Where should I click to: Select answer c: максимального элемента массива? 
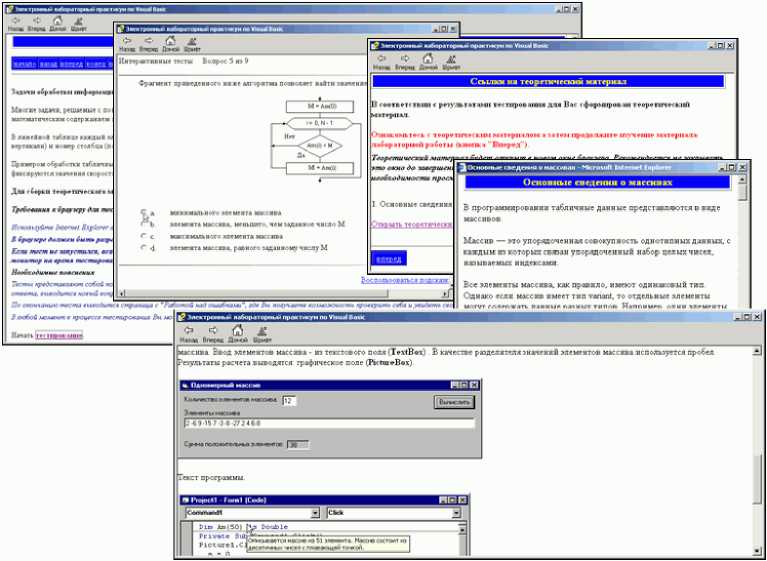tap(143, 236)
